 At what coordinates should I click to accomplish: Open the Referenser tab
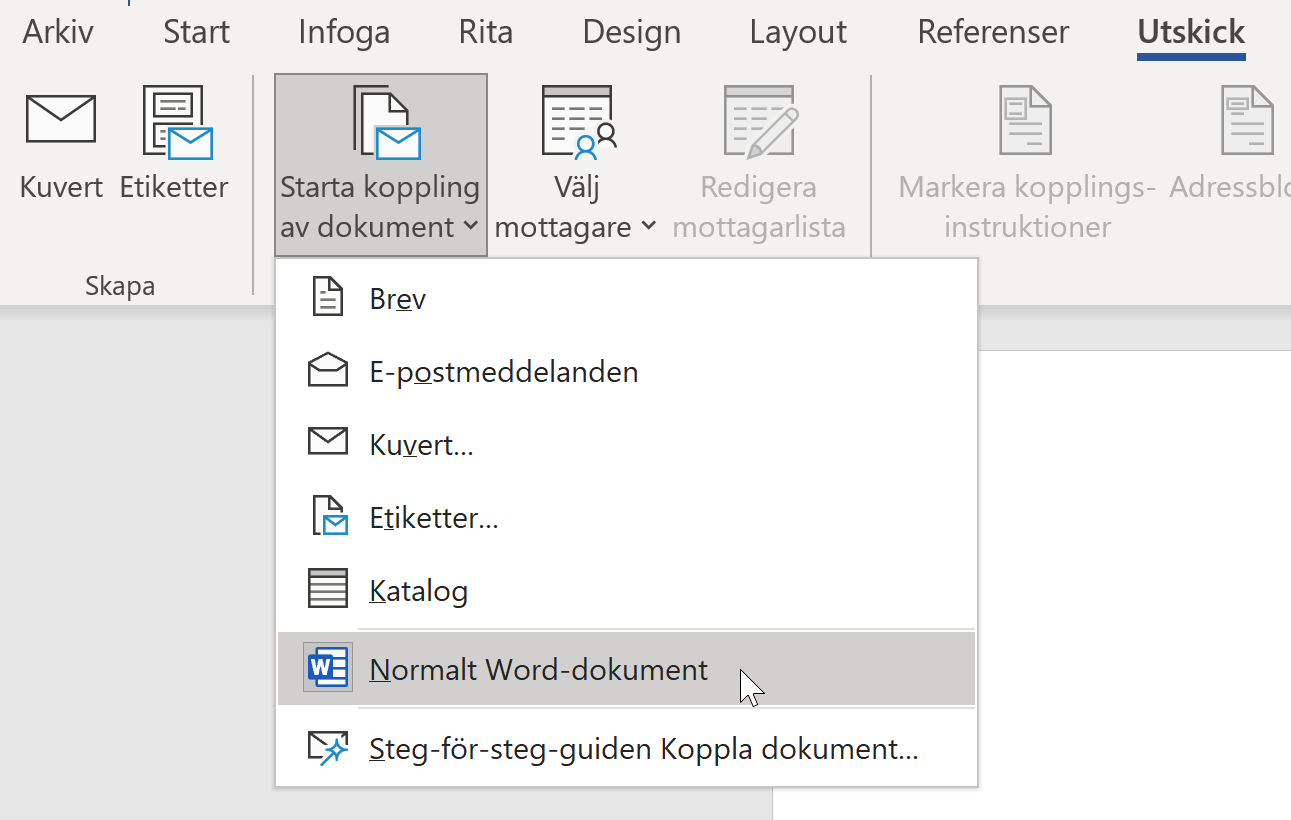click(993, 32)
